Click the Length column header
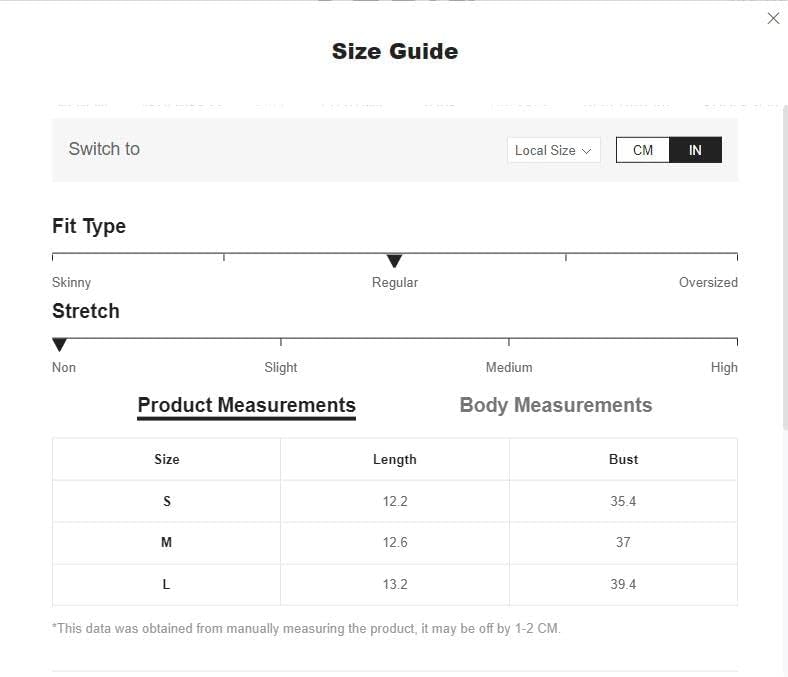Image resolution: width=788 pixels, height=677 pixels. tap(395, 459)
